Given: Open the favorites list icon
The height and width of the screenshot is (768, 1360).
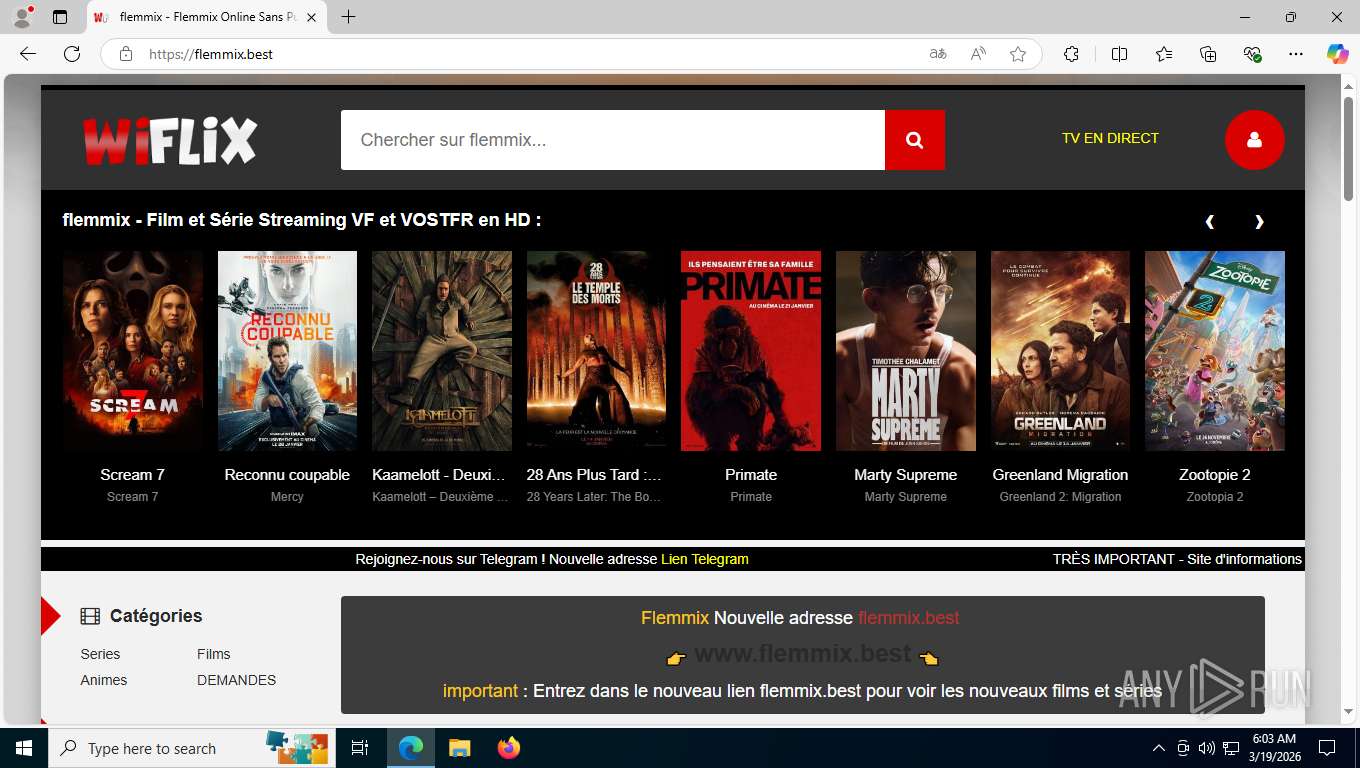Looking at the screenshot, I should click(x=1164, y=54).
